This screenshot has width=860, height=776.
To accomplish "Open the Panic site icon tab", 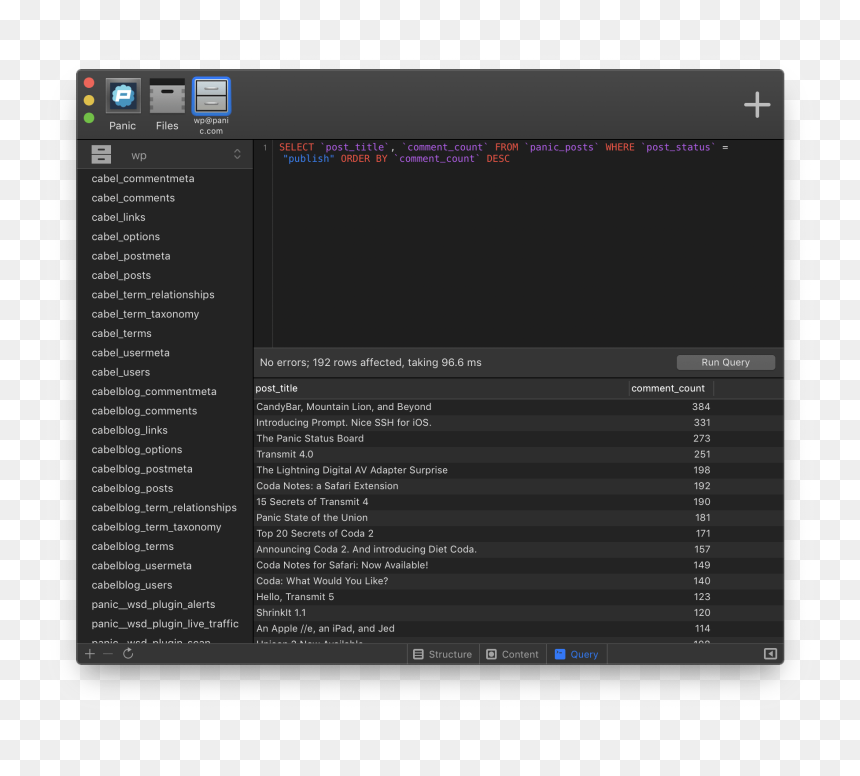I will 123,96.
